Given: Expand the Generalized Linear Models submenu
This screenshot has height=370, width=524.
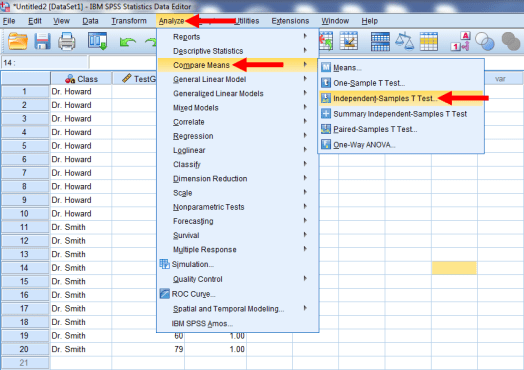Looking at the screenshot, I should point(237,93).
